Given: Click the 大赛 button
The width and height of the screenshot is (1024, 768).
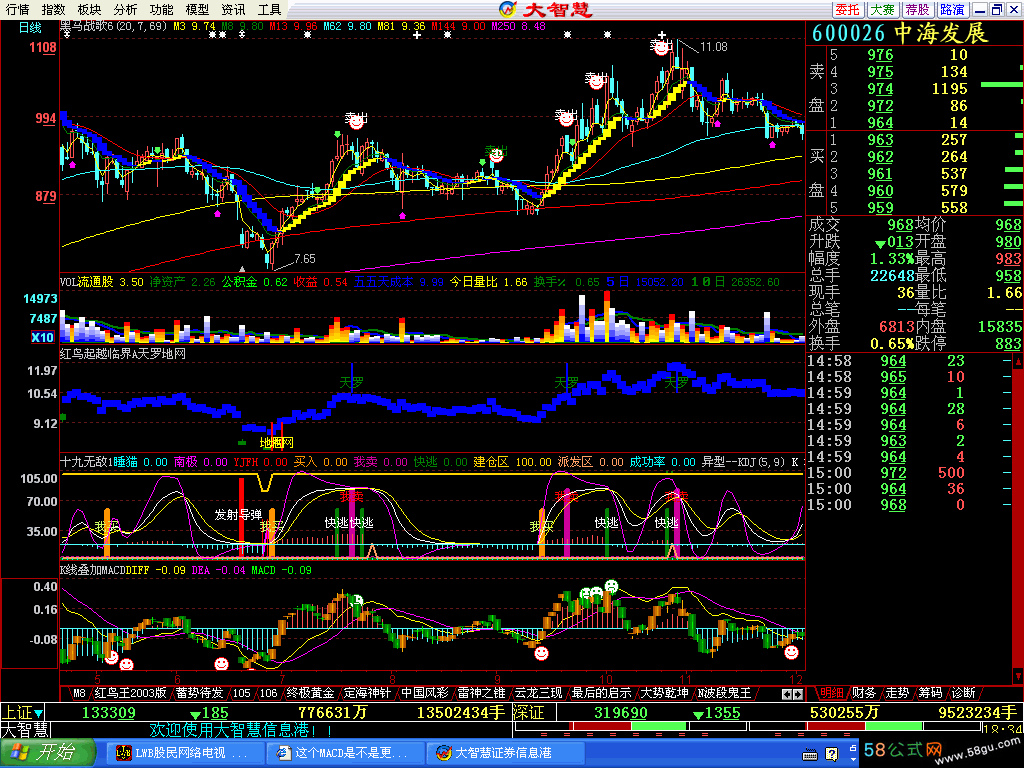Looking at the screenshot, I should click(883, 10).
